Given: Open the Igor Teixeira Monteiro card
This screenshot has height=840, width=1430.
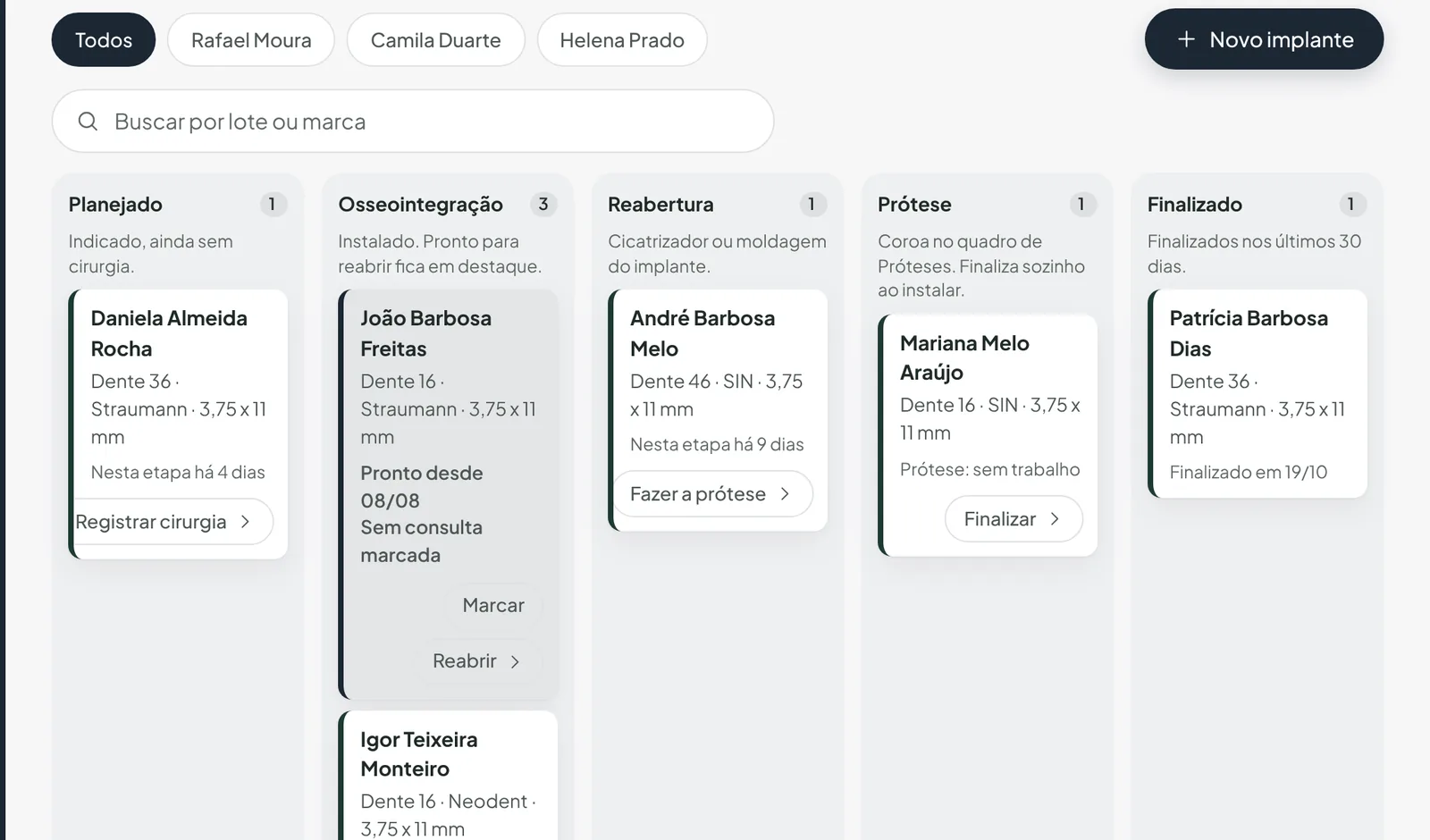Looking at the screenshot, I should point(448,776).
